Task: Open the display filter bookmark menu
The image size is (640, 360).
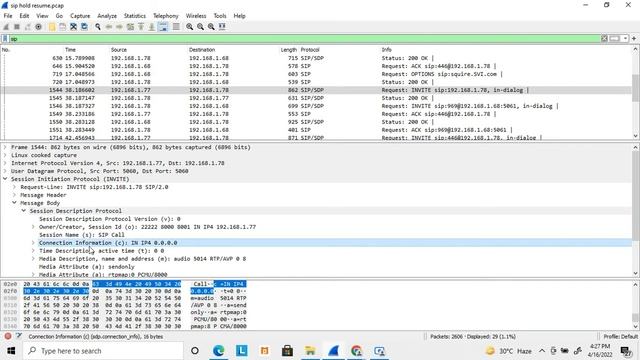Action: pyautogui.click(x=5, y=38)
